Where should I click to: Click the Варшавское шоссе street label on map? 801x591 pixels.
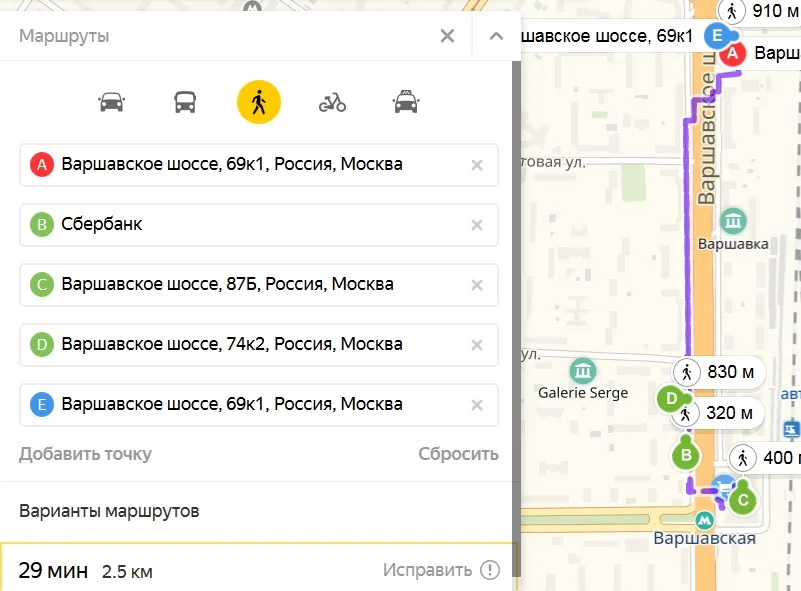[x=706, y=128]
